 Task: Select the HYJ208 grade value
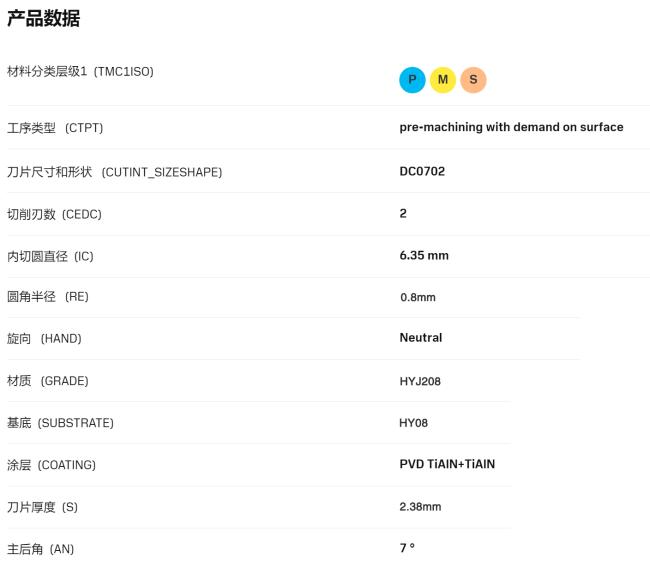pos(420,381)
